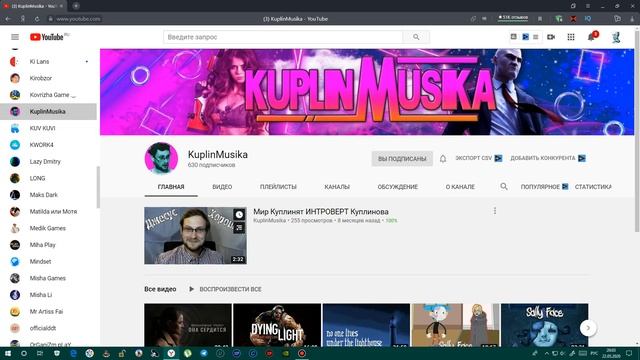Image resolution: width=640 pixels, height=360 pixels.
Task: Click the ВЫ ПОДПИСАНЫ subscribed button
Action: [402, 159]
